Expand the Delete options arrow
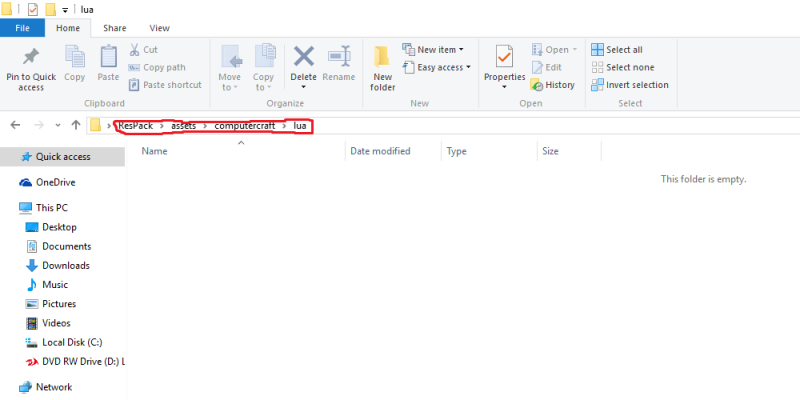800x400 pixels. click(x=304, y=87)
